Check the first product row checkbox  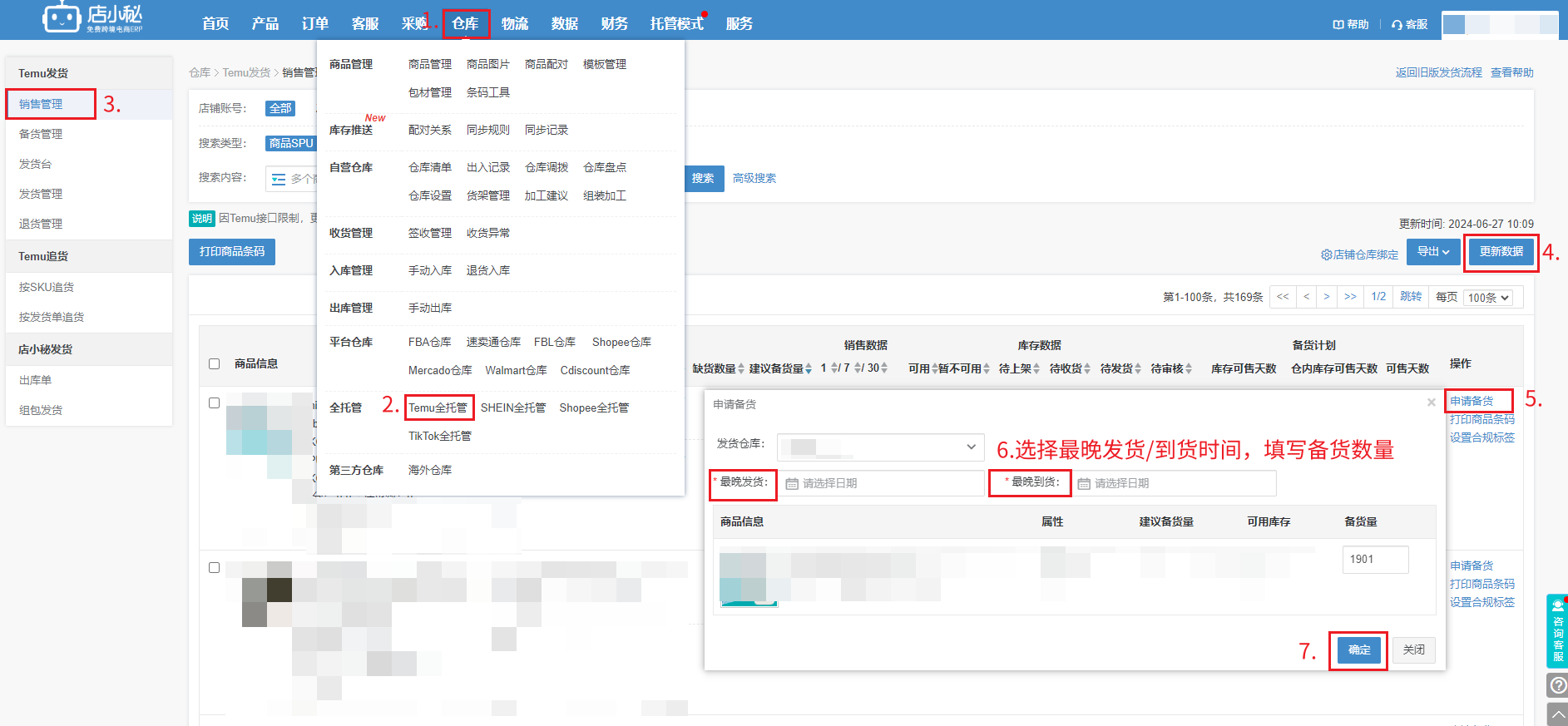(214, 403)
